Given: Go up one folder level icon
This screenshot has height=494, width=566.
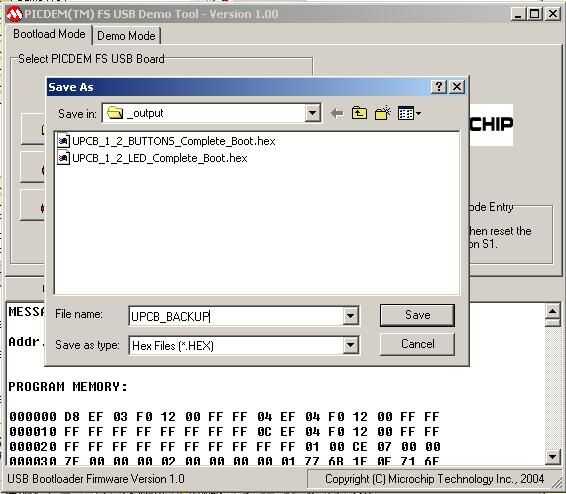Looking at the screenshot, I should (359, 114).
